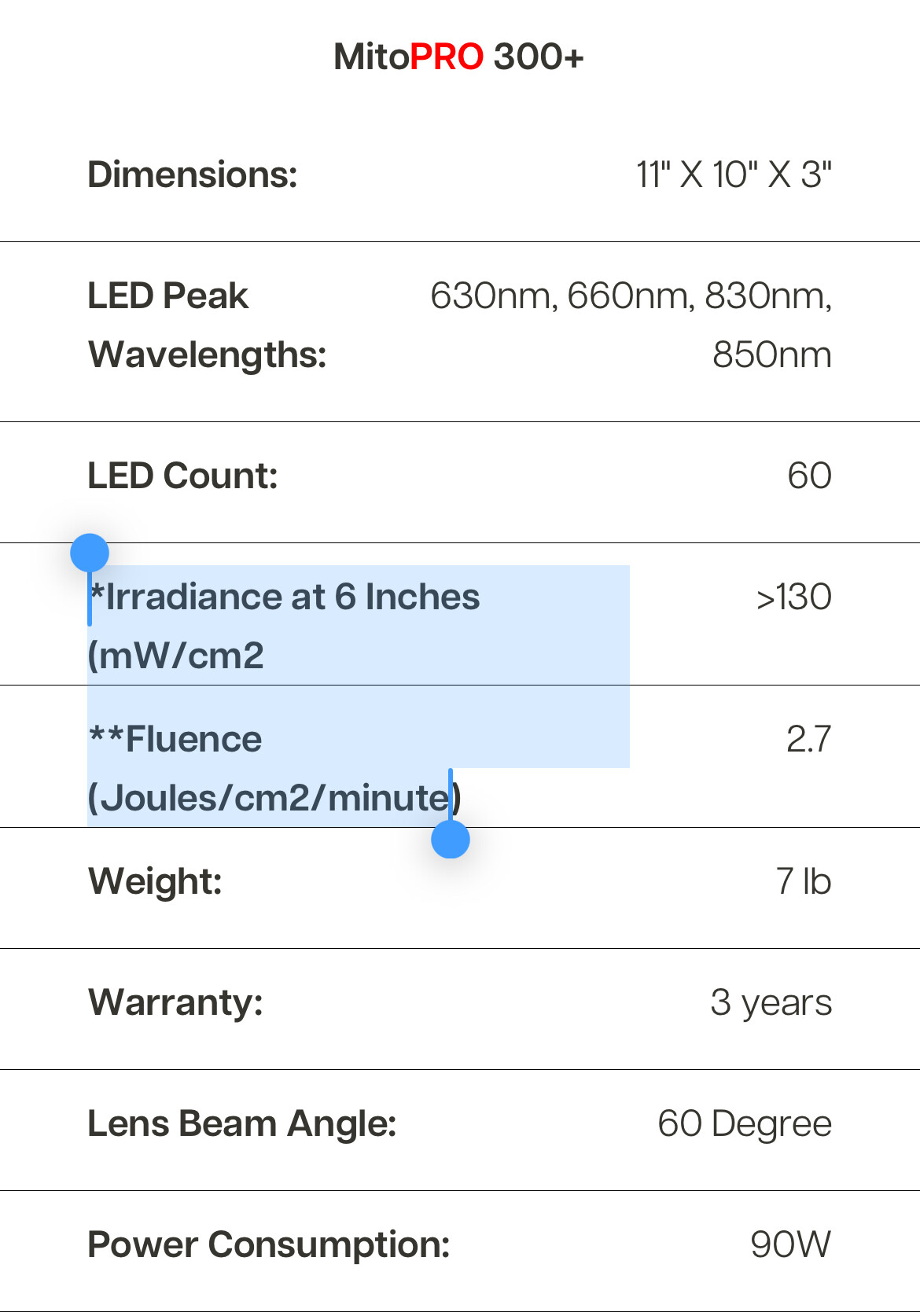Tap the Lens Beam Angle label

(x=242, y=1124)
